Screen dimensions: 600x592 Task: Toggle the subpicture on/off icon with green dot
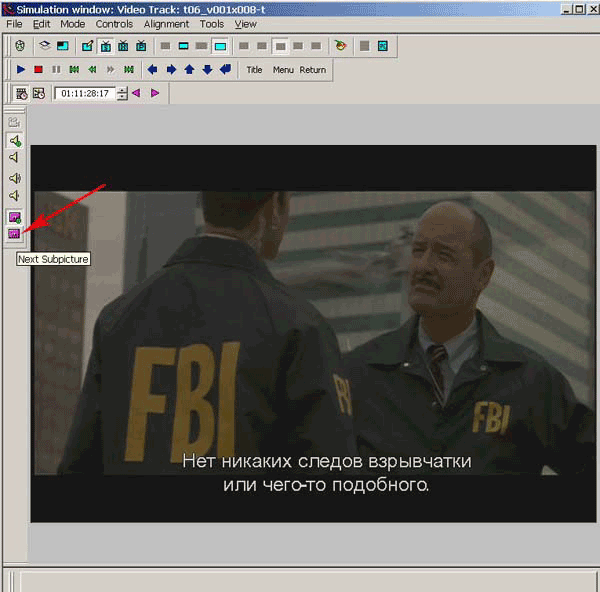[15, 217]
